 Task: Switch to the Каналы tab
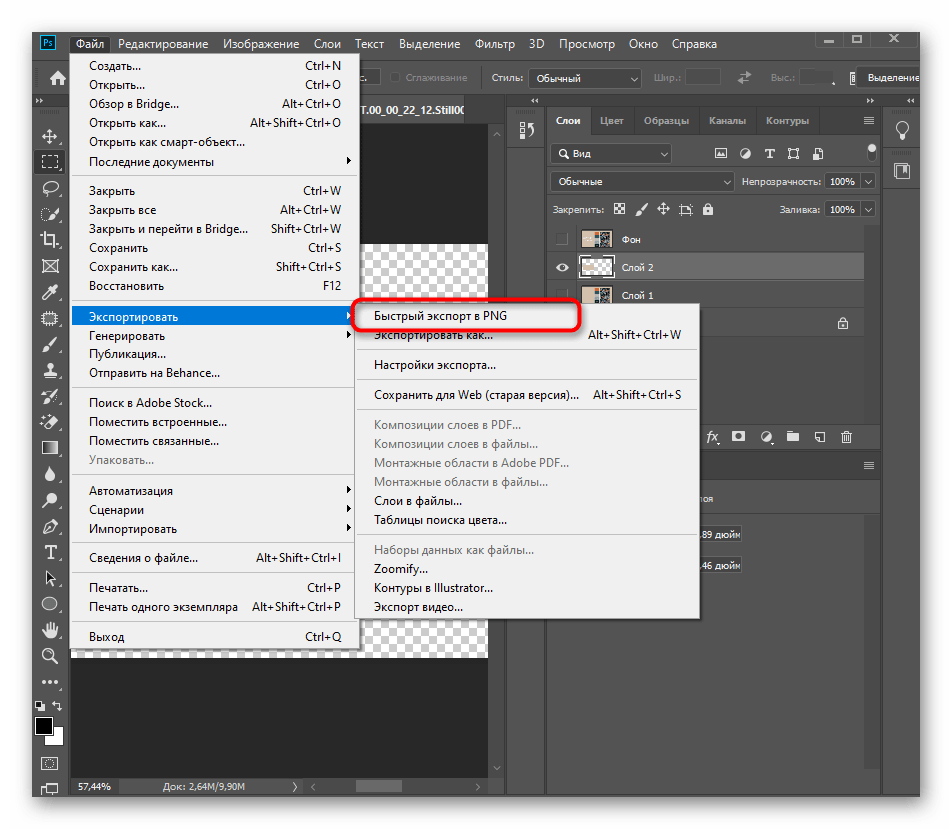(x=727, y=121)
